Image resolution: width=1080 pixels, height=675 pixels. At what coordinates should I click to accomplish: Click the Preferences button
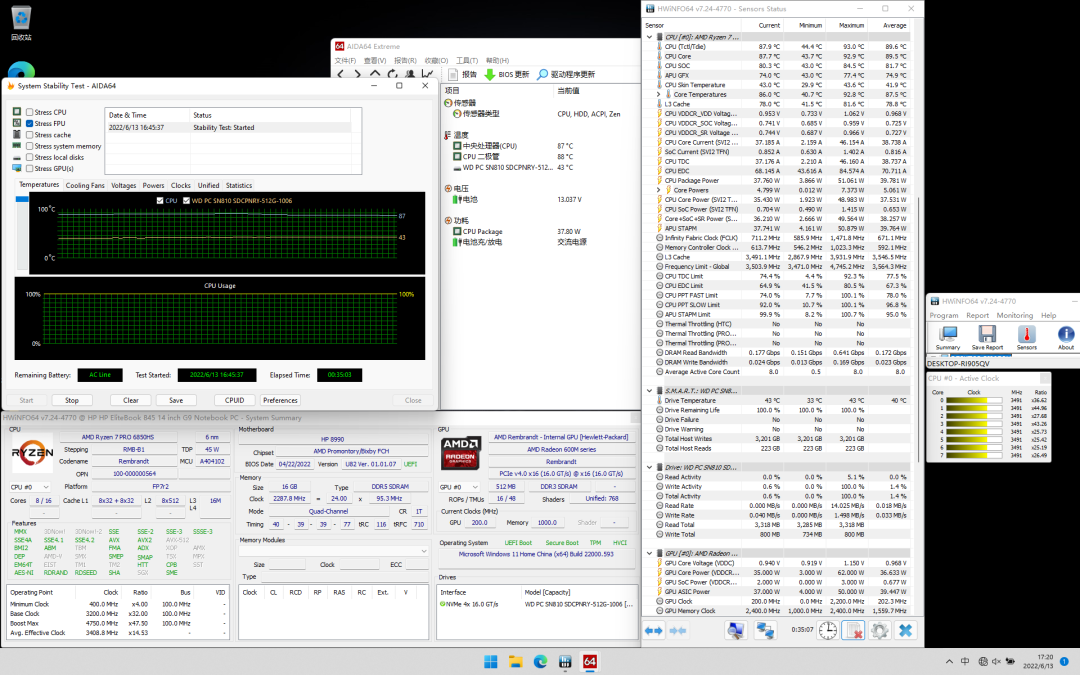[280, 400]
